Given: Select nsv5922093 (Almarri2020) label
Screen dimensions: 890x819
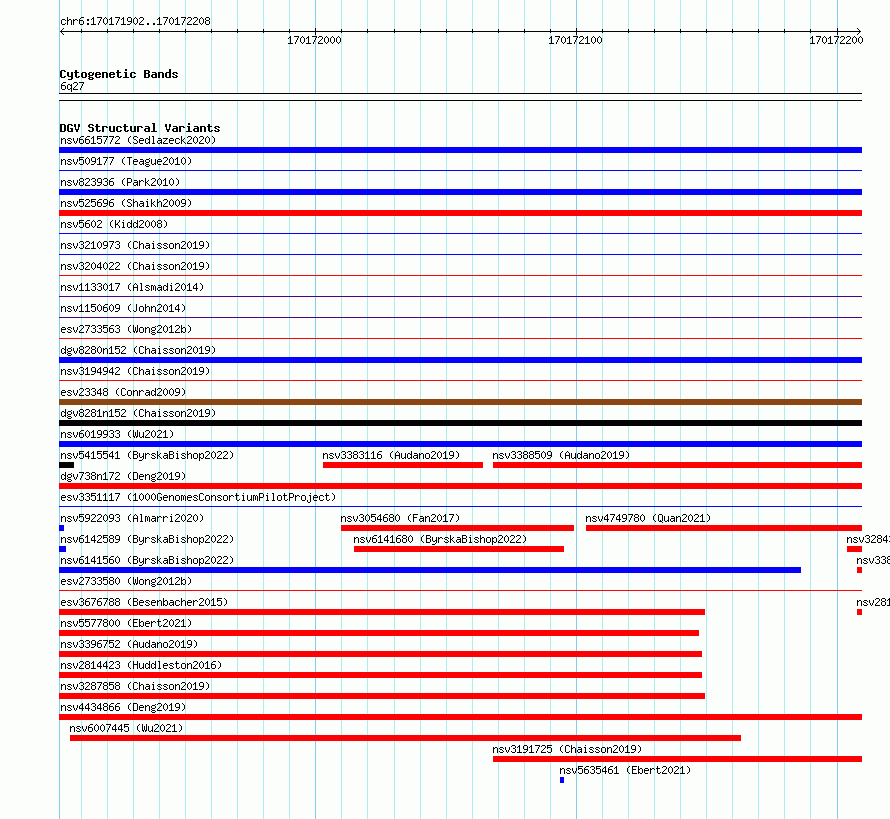Looking at the screenshot, I should pyautogui.click(x=132, y=518).
